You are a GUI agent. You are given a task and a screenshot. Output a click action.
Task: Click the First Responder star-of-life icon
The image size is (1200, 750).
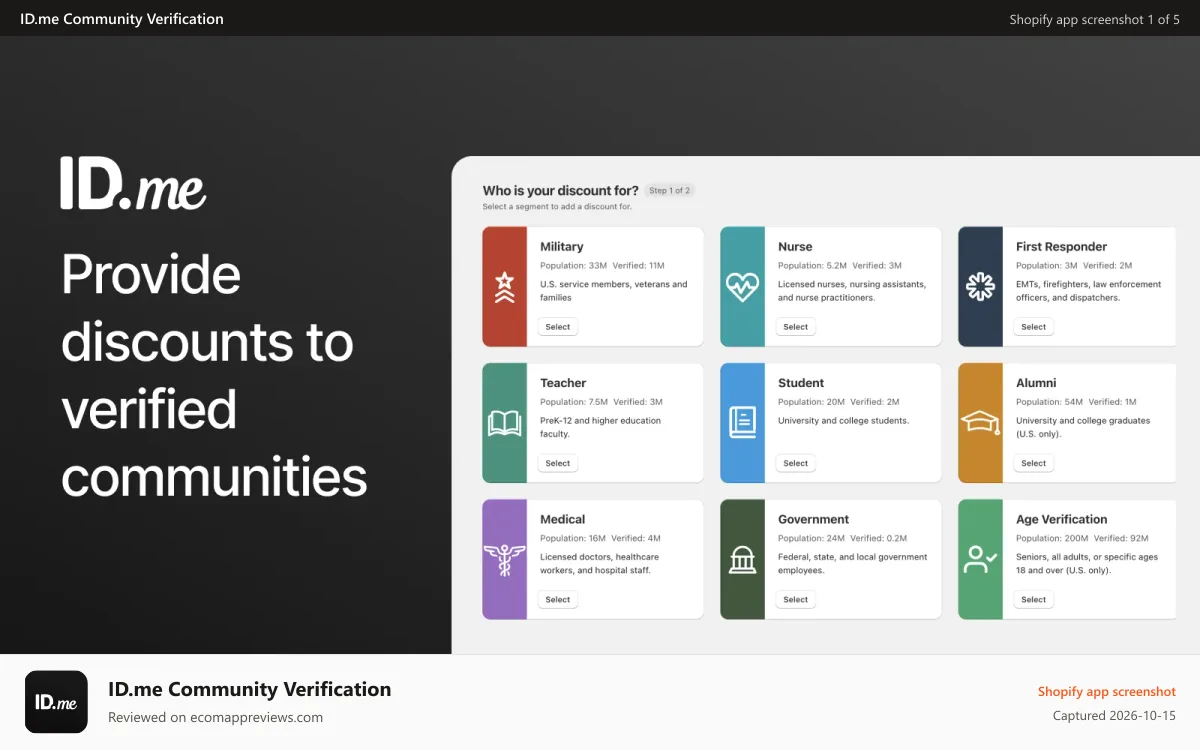[980, 287]
